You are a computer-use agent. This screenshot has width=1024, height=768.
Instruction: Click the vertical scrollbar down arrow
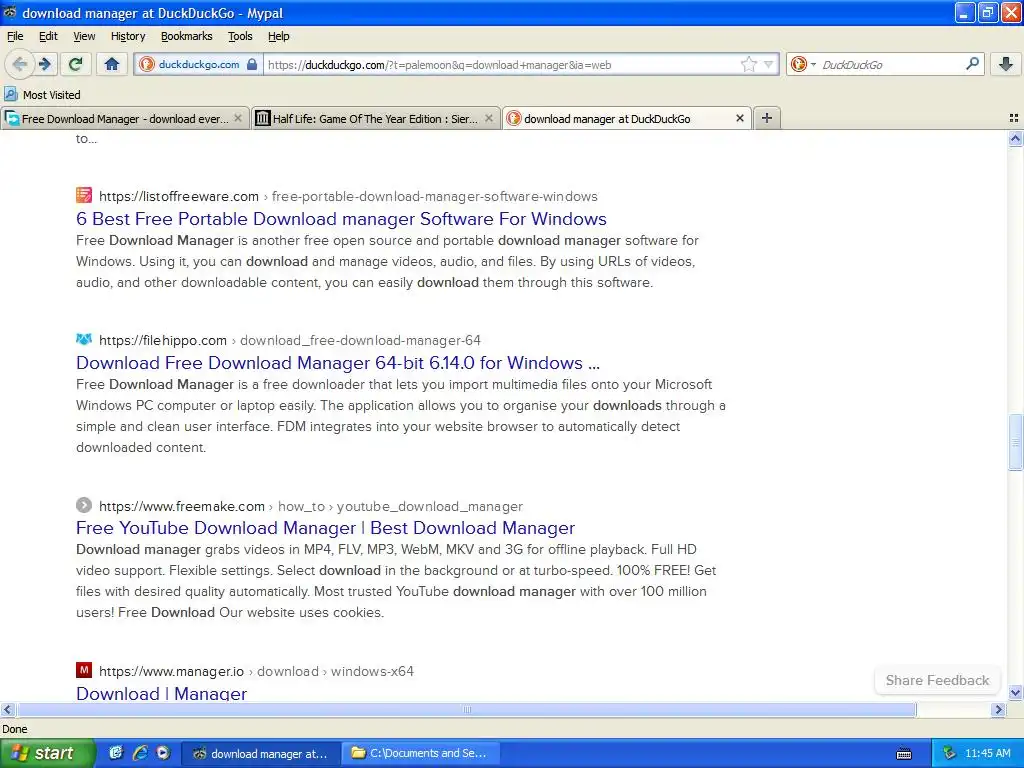click(x=1015, y=693)
